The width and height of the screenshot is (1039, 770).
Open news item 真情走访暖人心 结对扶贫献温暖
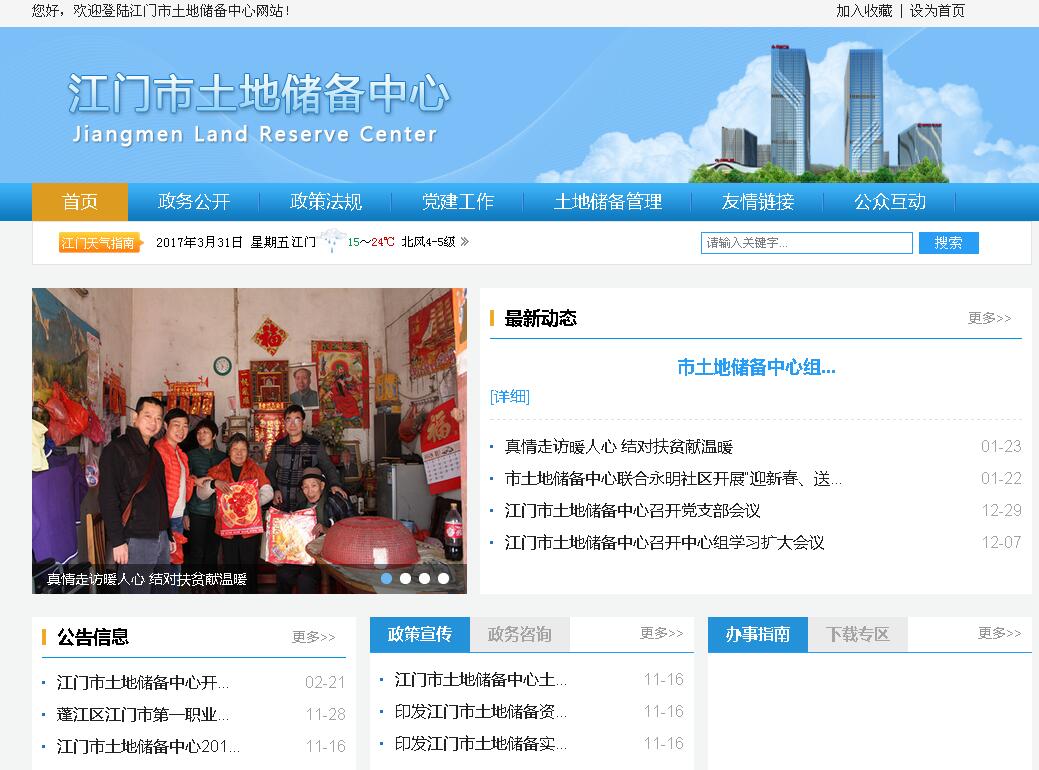(x=618, y=447)
